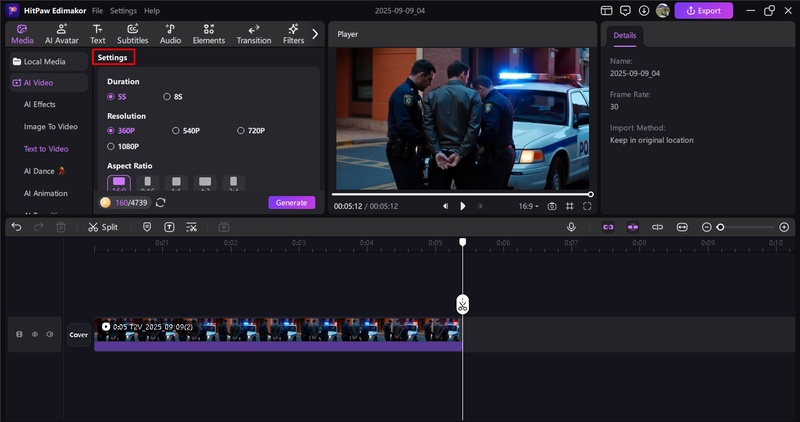Step forward to next frame
The image size is (800, 422).
pyautogui.click(x=480, y=206)
